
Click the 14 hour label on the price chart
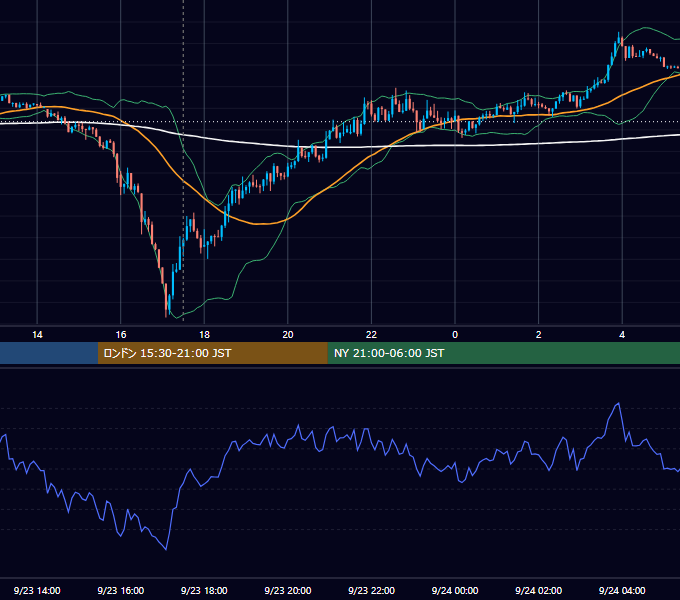(37, 335)
